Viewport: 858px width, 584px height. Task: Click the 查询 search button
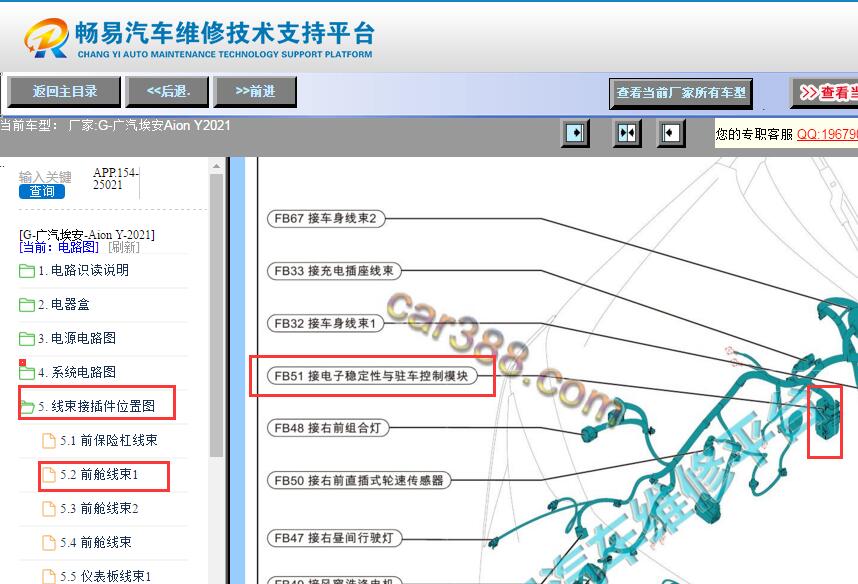[x=42, y=192]
